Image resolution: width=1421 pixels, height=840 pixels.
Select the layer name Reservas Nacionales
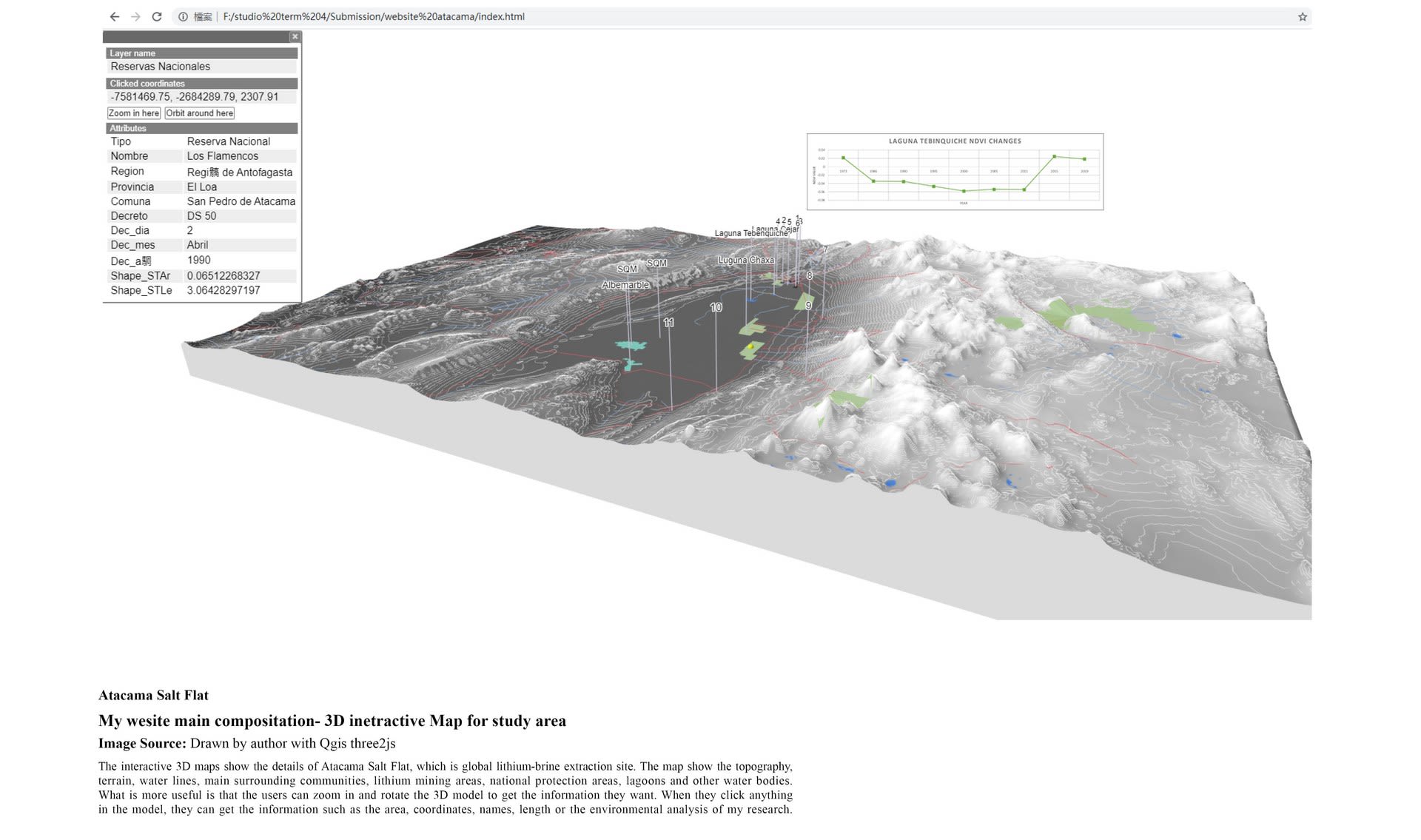point(161,67)
